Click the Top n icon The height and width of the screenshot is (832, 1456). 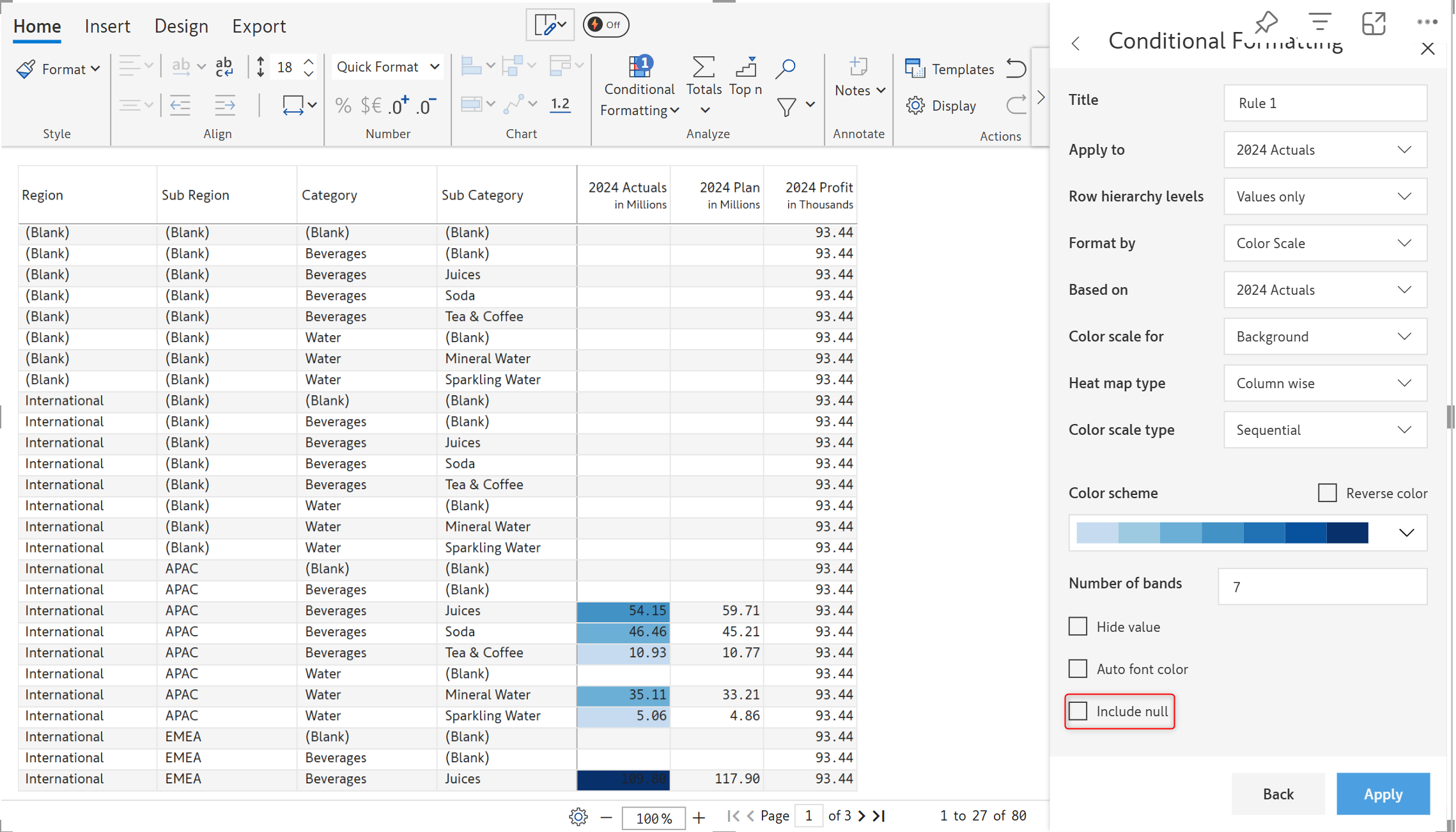[x=745, y=67]
